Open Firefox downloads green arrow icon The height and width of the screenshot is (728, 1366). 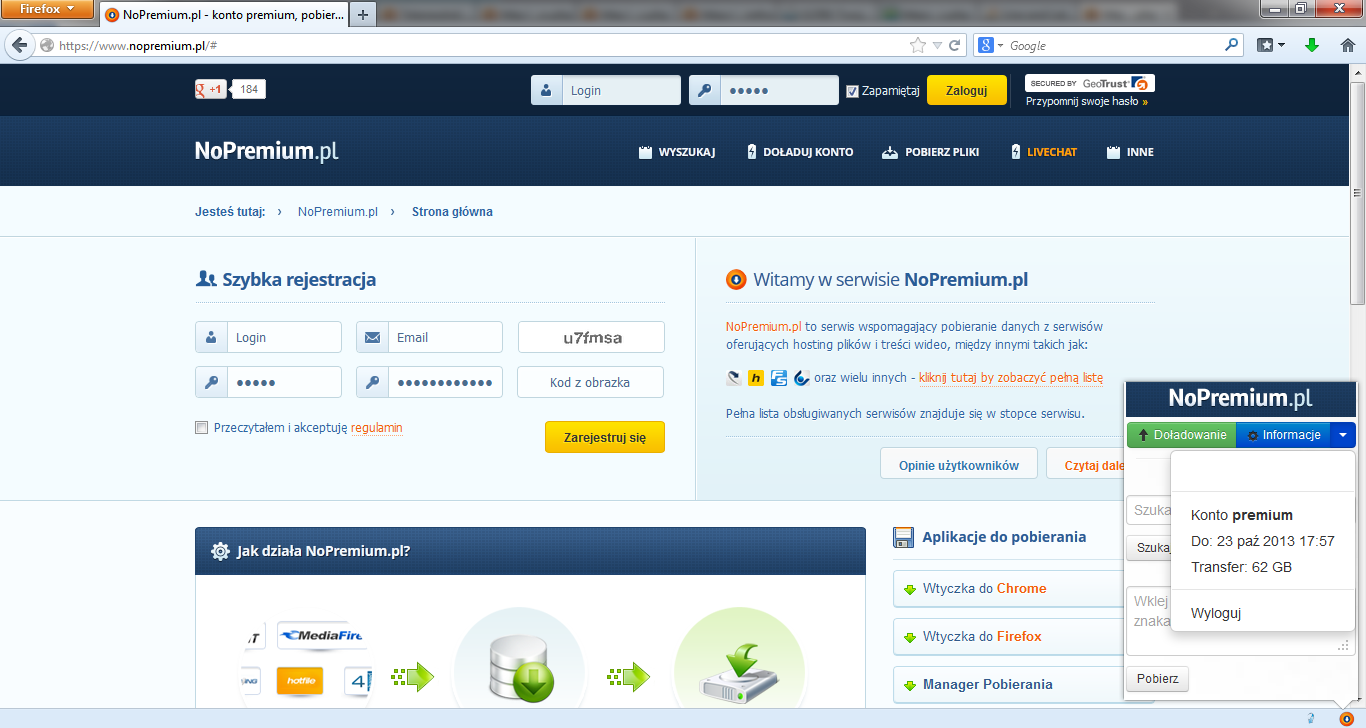click(x=1312, y=45)
